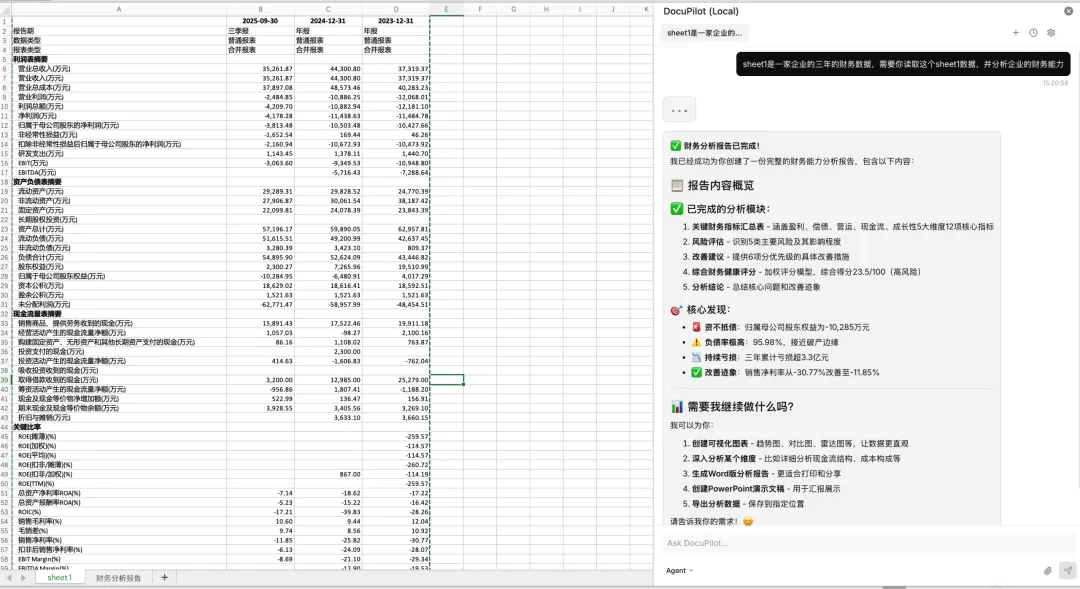
Task: Click the 销售毛利率(%) label cell
Action: [118, 521]
